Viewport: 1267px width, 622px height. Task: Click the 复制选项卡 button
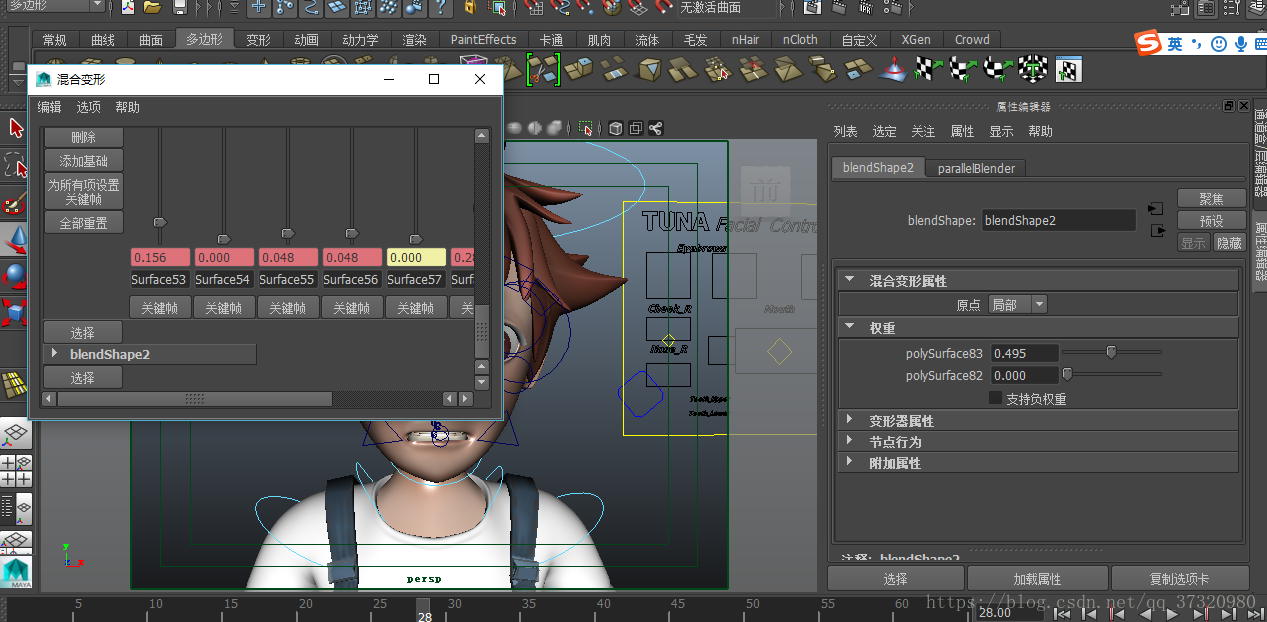1180,578
